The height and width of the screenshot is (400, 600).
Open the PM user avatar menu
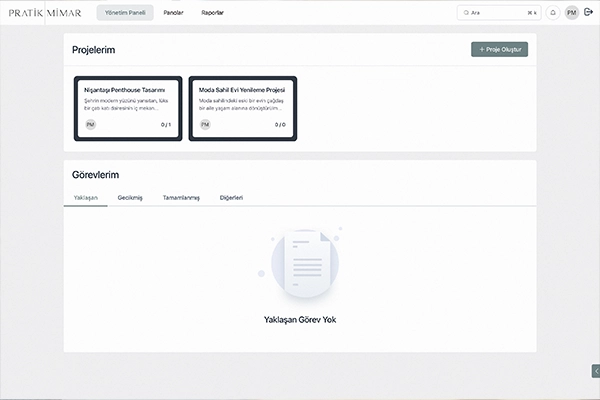click(572, 13)
